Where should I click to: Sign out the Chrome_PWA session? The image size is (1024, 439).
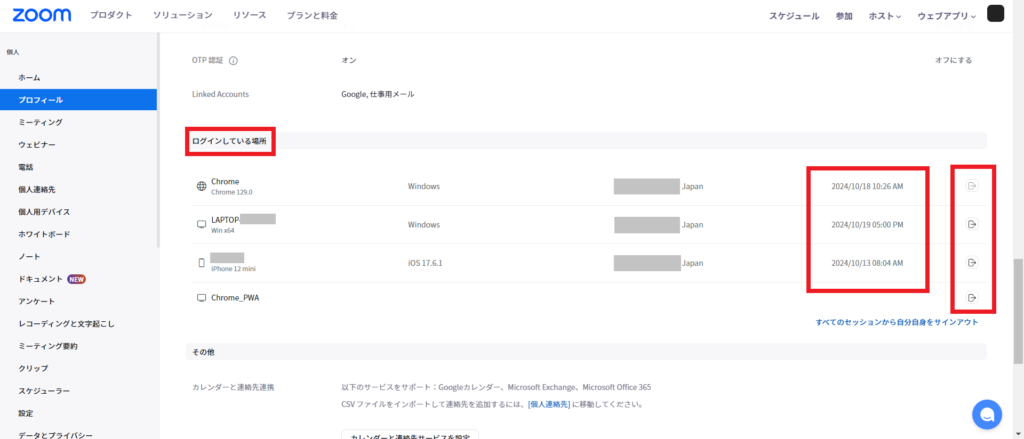click(971, 298)
